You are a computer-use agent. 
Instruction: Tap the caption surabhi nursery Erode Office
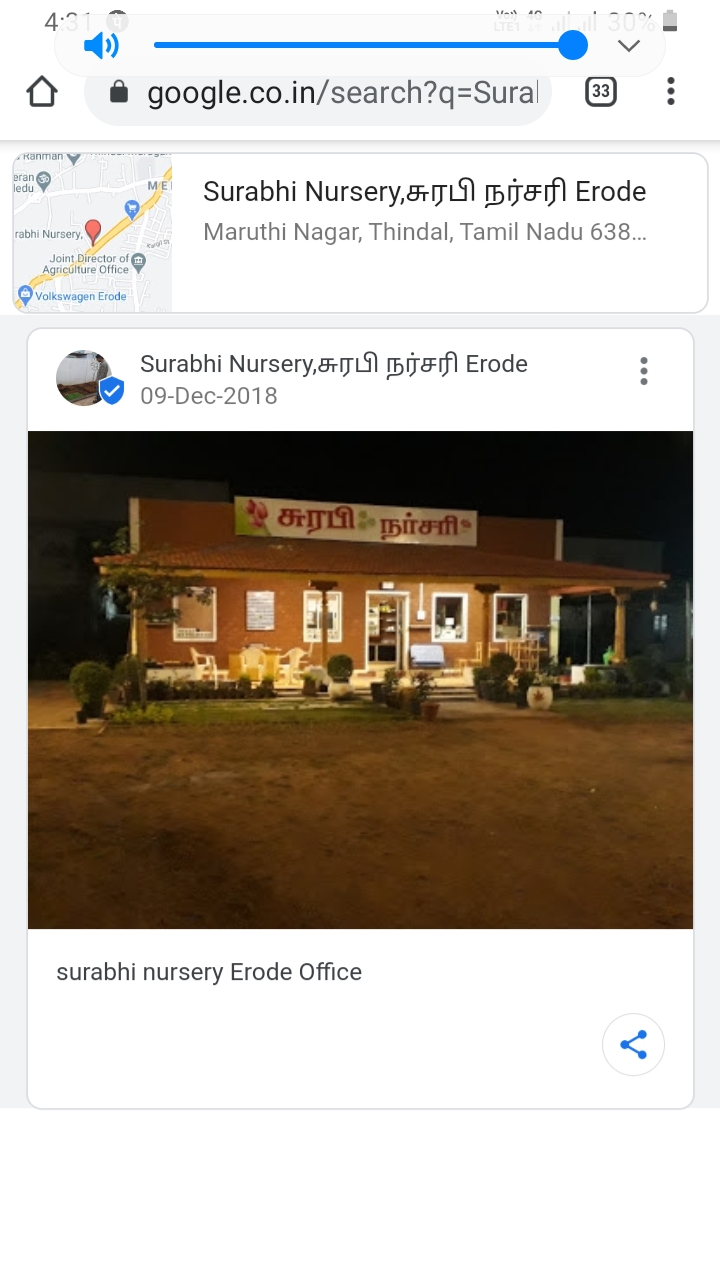[209, 972]
